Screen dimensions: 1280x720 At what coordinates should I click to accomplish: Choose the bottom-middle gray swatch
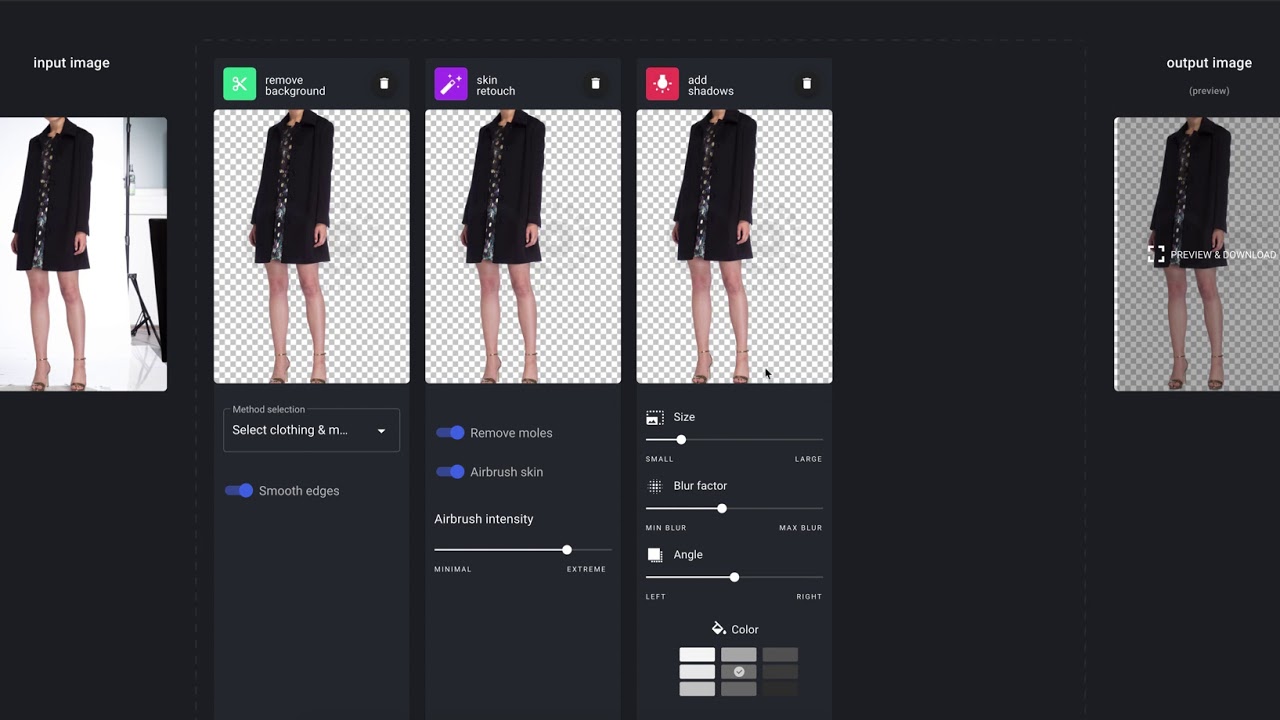pyautogui.click(x=739, y=689)
